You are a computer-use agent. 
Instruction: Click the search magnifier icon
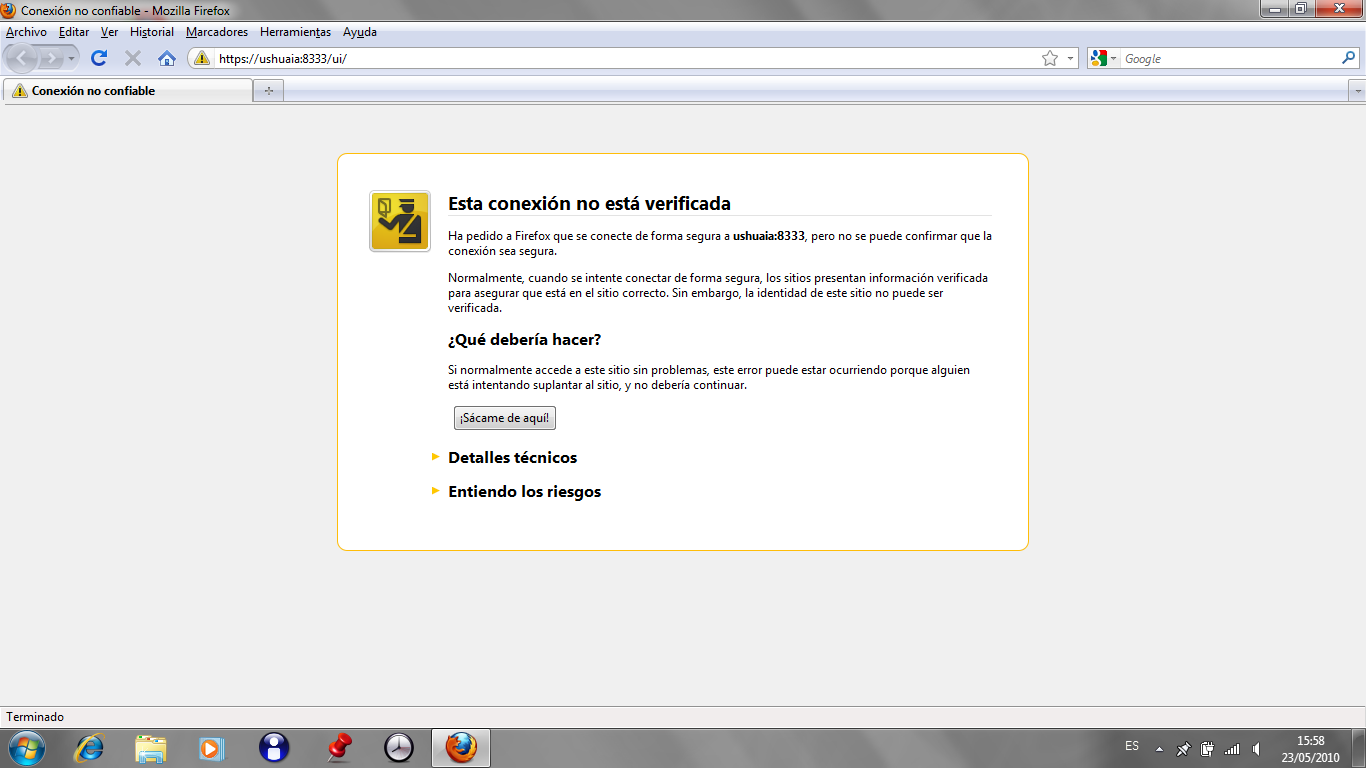(1348, 58)
